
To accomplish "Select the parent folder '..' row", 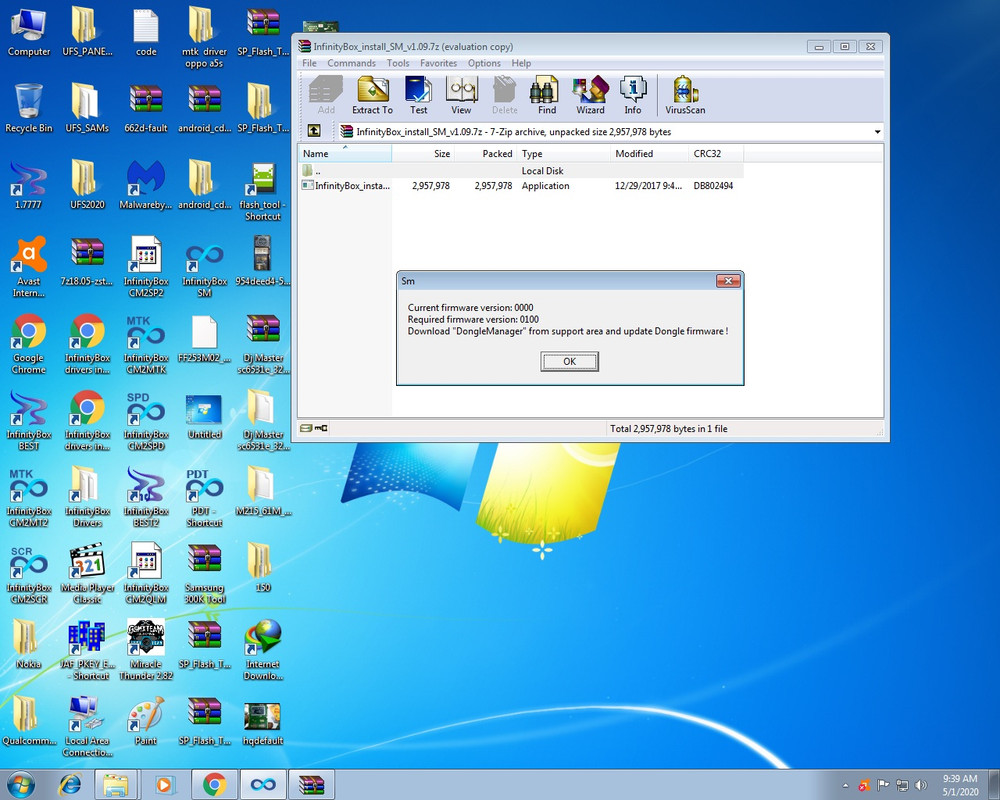I will click(521, 170).
